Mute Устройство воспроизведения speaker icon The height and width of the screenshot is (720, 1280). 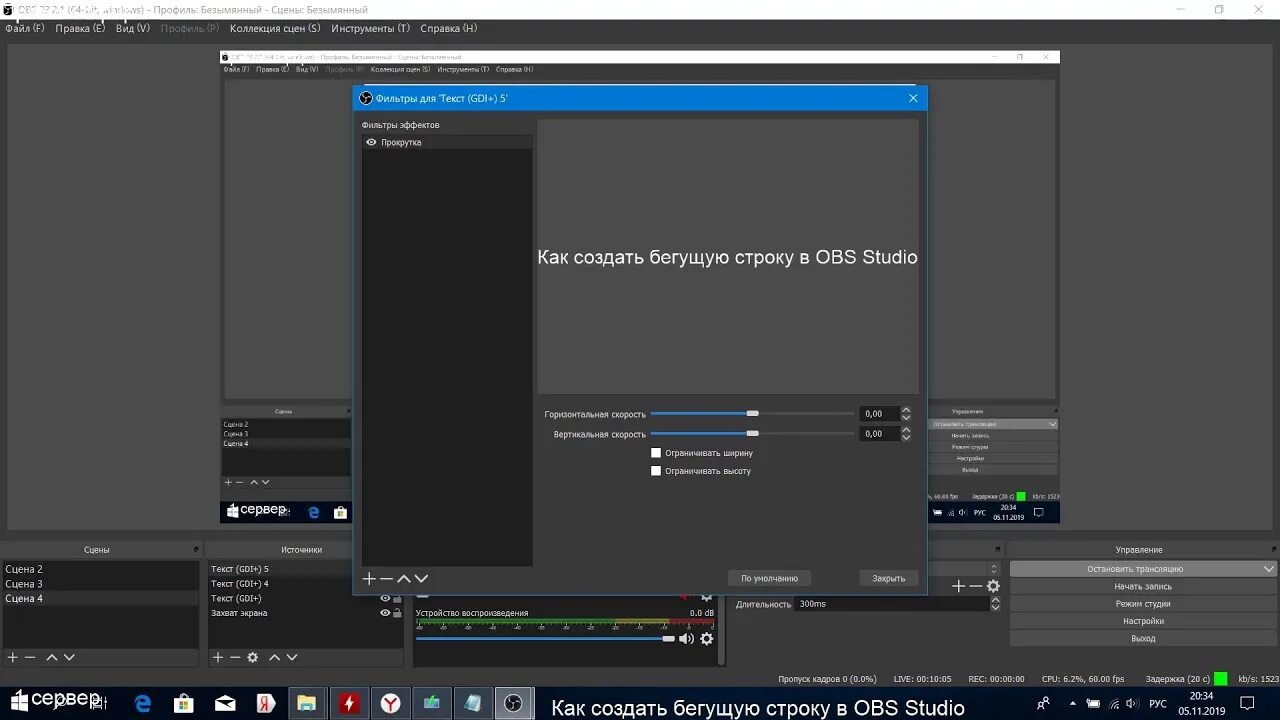coord(686,638)
